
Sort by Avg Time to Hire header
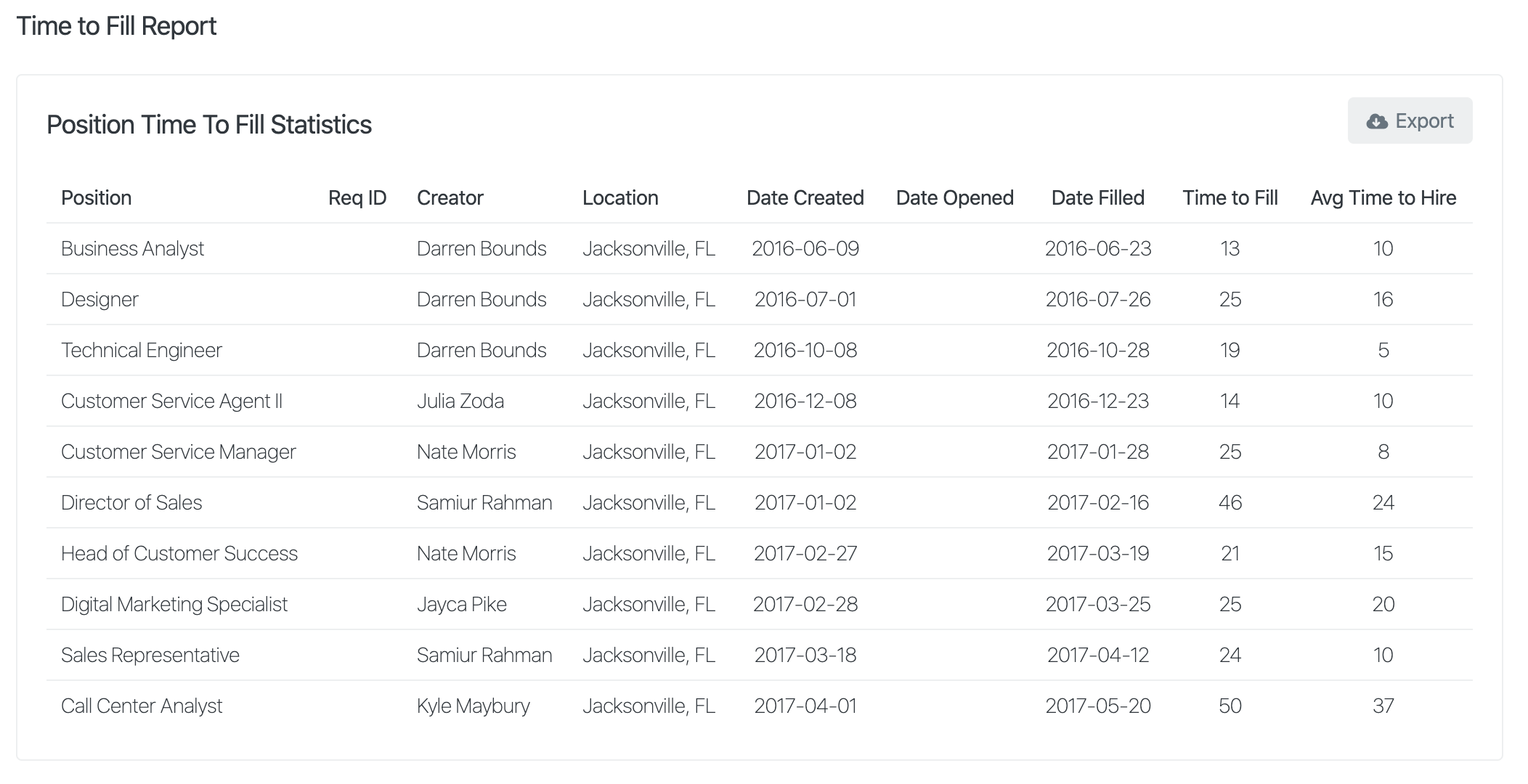click(1383, 197)
